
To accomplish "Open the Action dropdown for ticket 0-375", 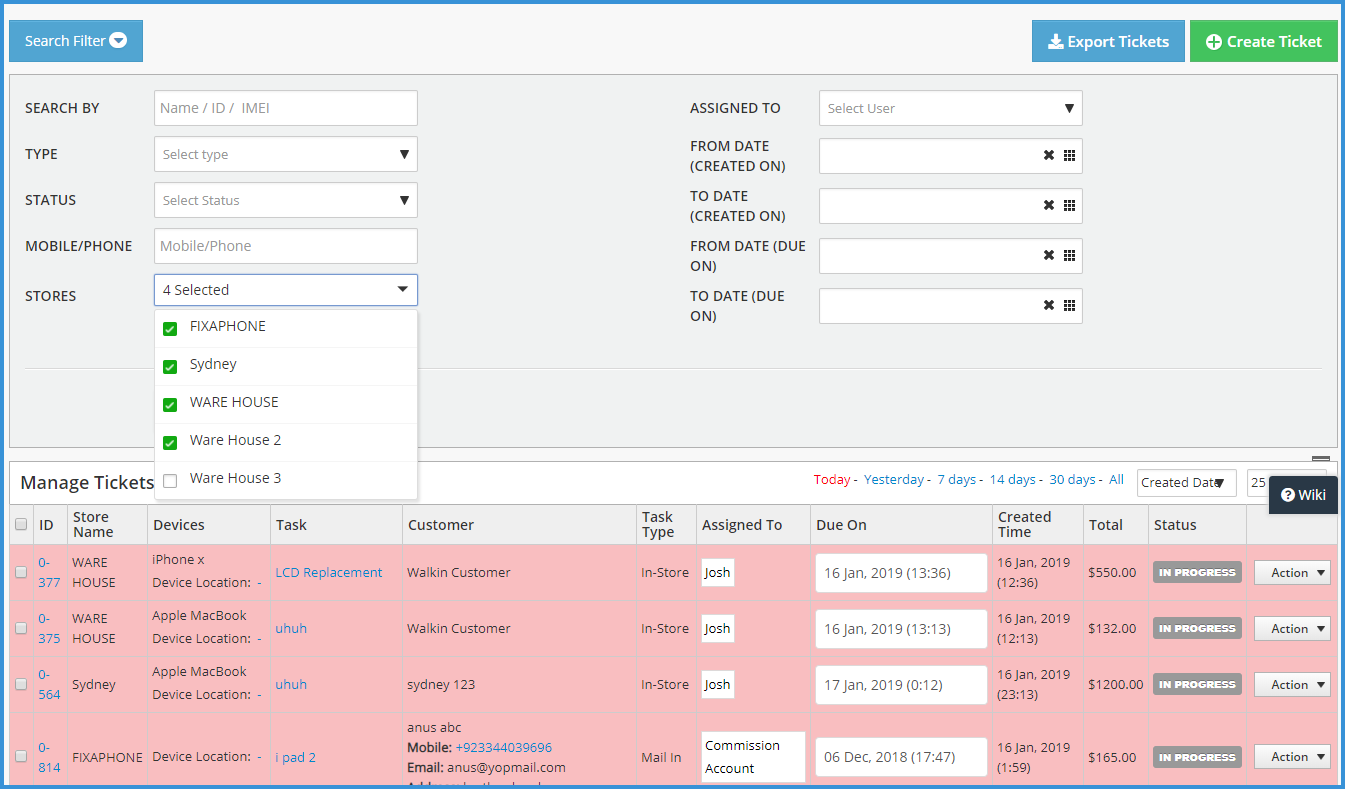I will tap(1292, 629).
